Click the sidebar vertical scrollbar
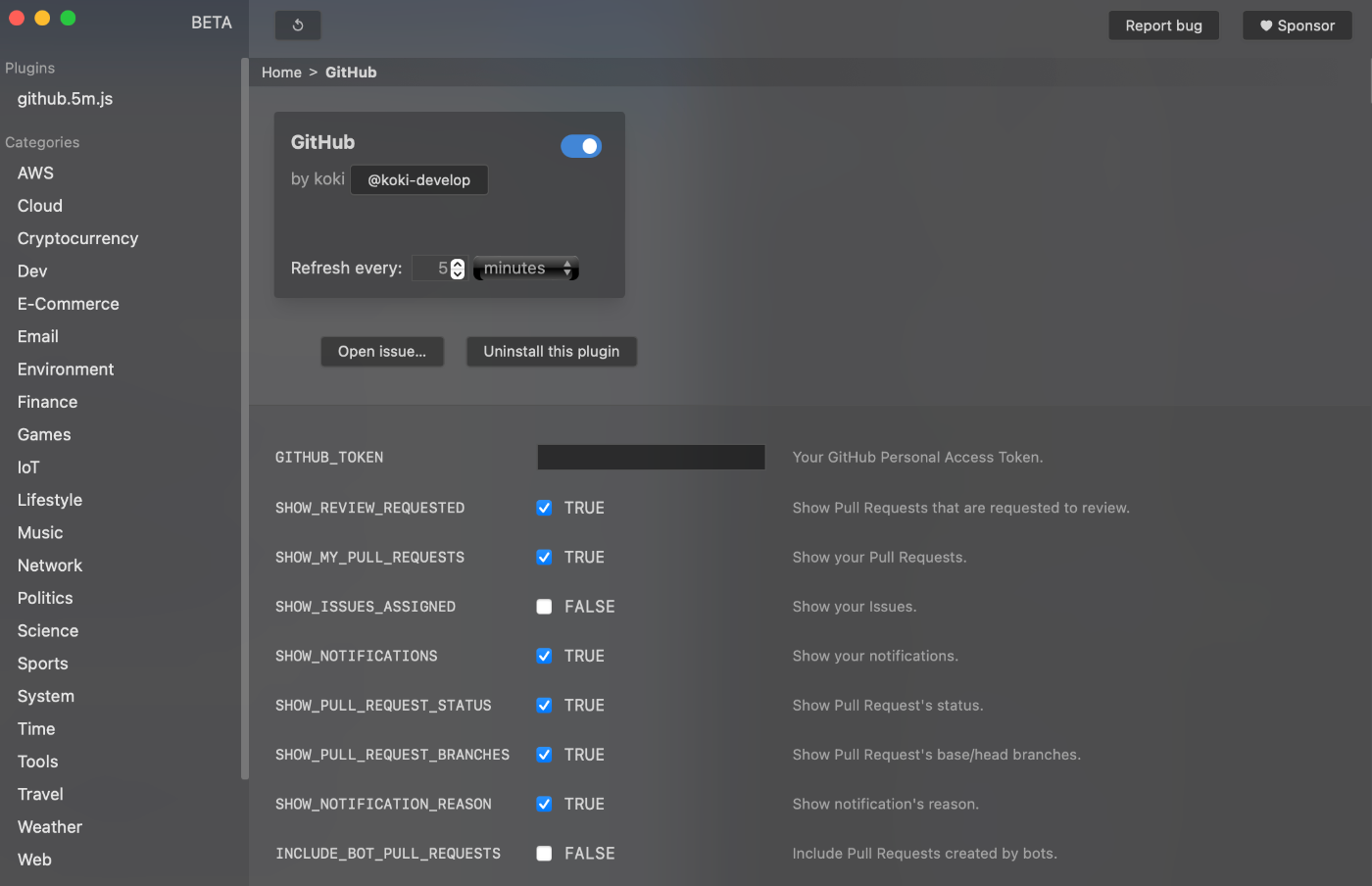Image resolution: width=1372 pixels, height=886 pixels. click(x=245, y=418)
